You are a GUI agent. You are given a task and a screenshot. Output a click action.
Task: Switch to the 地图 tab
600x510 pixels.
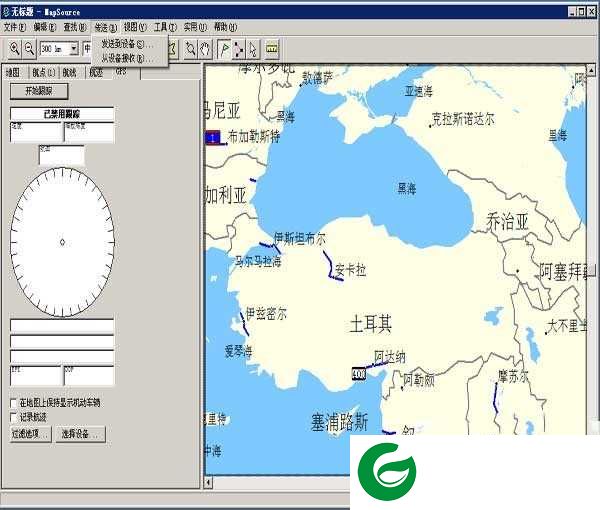[13, 73]
